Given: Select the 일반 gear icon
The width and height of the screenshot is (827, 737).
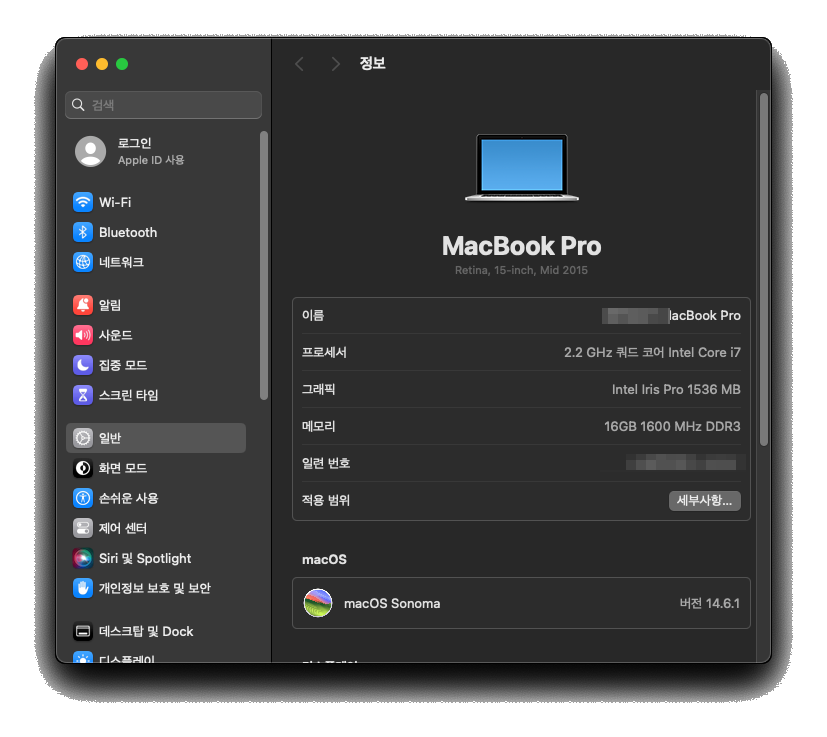Looking at the screenshot, I should pyautogui.click(x=83, y=438).
